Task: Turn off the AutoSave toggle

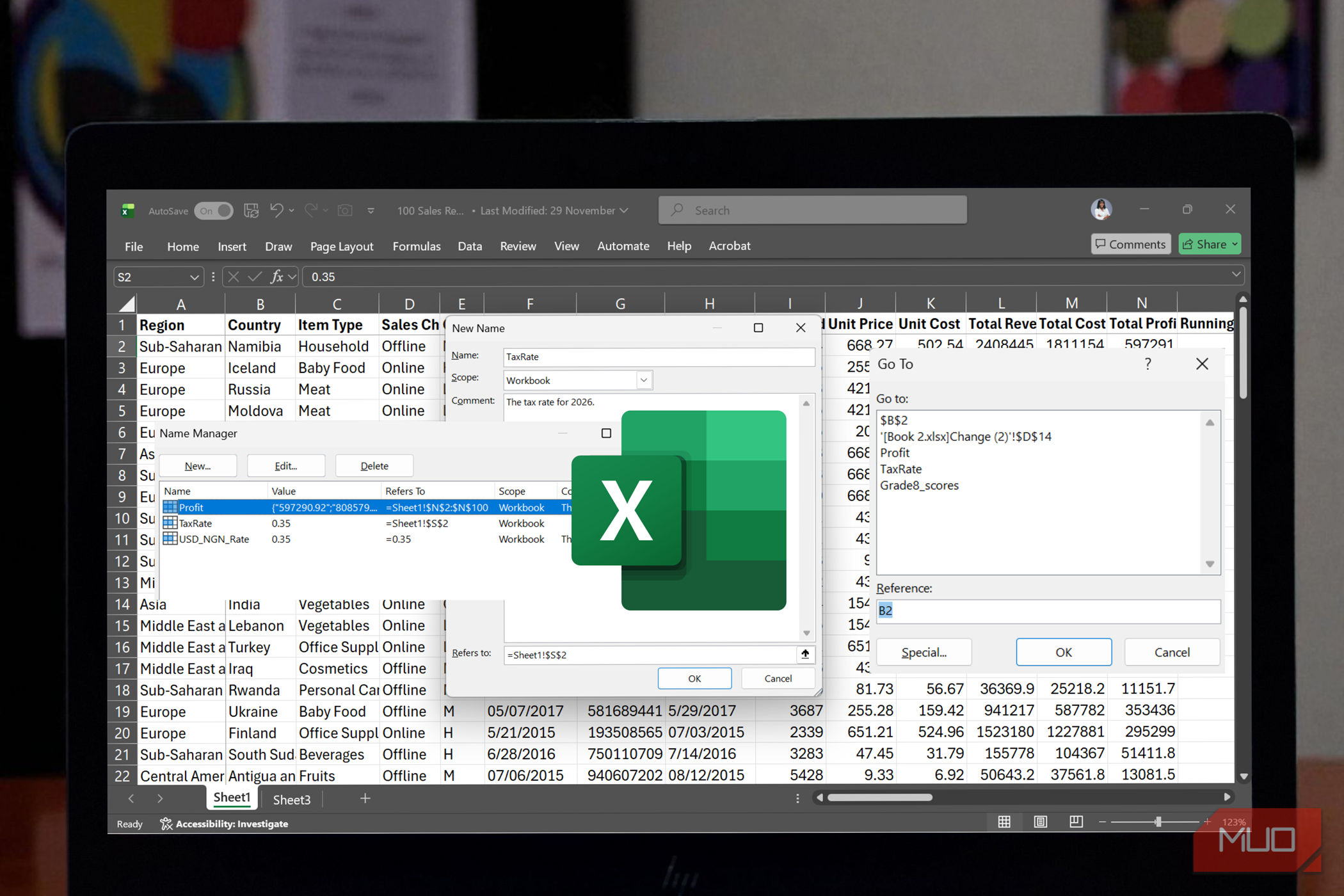Action: pyautogui.click(x=214, y=210)
